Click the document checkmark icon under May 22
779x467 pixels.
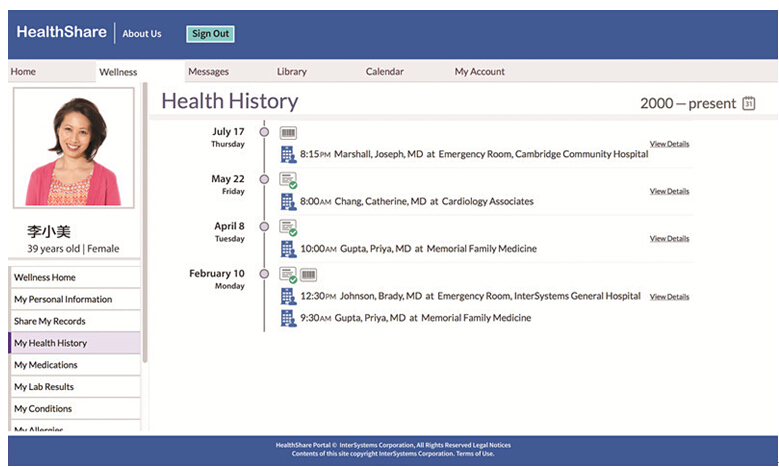click(x=288, y=180)
